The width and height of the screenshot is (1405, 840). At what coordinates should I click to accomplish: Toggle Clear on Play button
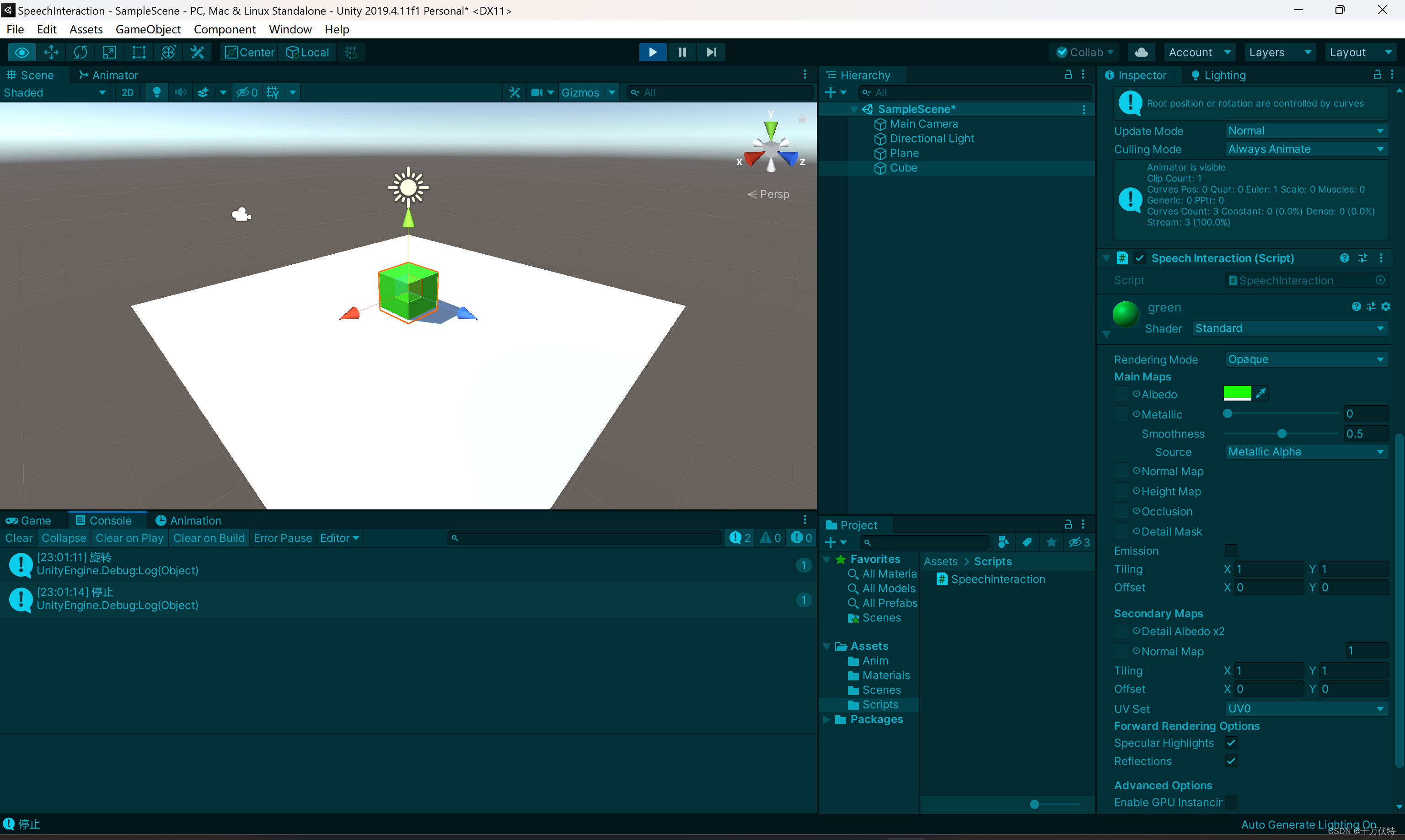[129, 538]
